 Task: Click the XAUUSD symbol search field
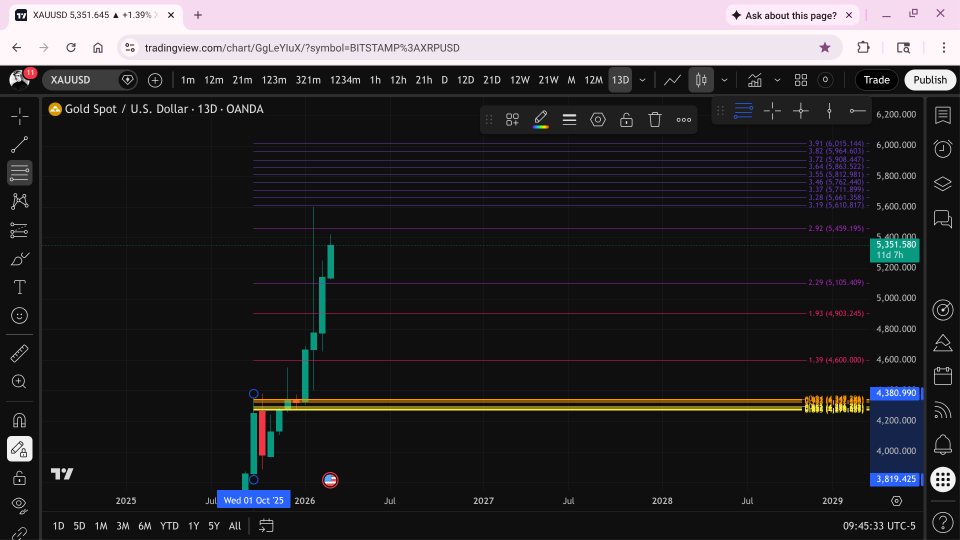coord(81,80)
